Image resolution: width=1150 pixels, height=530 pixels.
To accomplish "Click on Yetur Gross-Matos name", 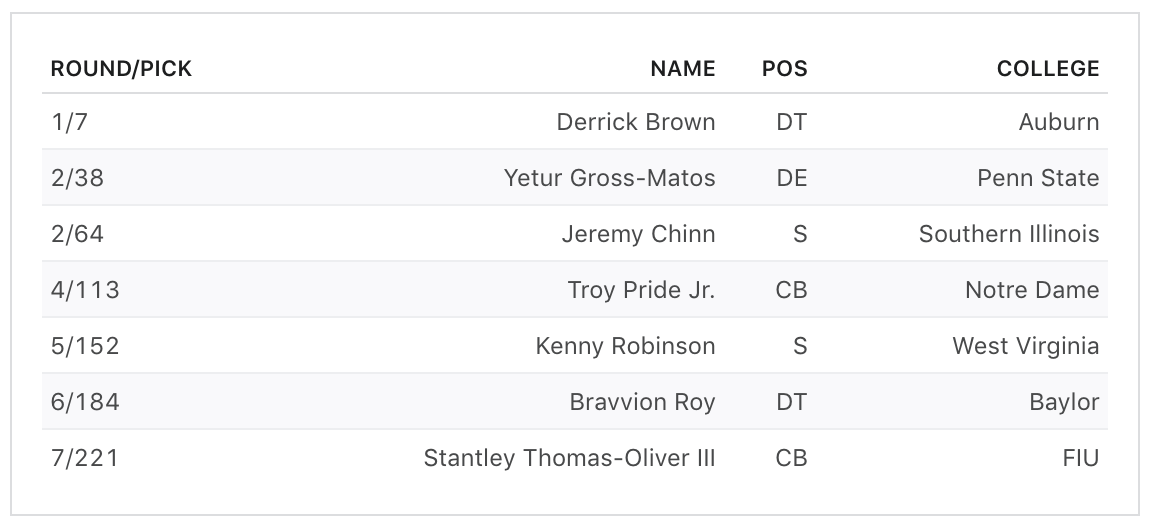I will pos(609,178).
